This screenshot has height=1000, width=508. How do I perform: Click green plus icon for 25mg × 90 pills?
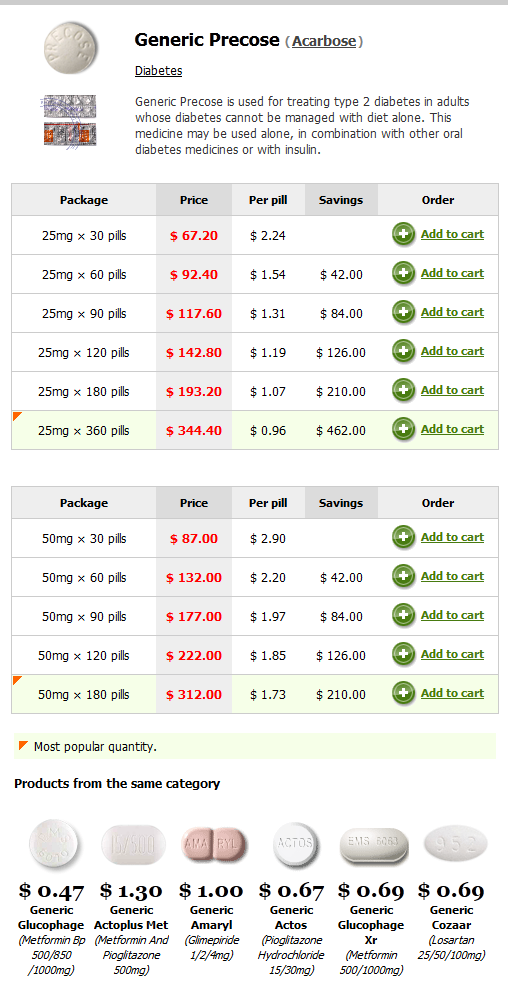pos(403,312)
